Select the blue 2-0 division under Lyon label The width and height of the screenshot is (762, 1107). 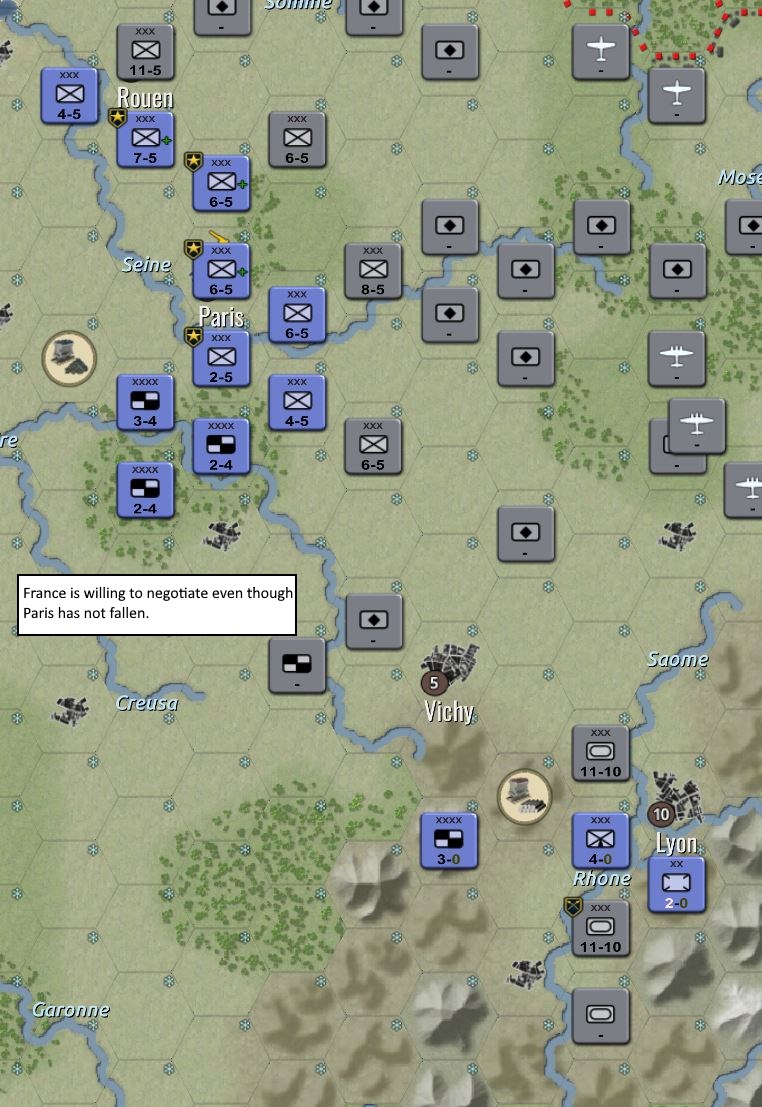click(677, 885)
